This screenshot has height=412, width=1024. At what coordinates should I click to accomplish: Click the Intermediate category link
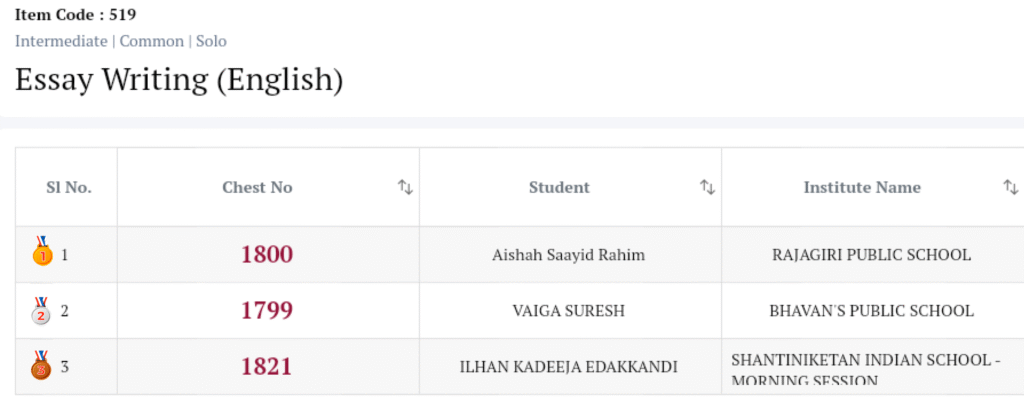[x=61, y=41]
